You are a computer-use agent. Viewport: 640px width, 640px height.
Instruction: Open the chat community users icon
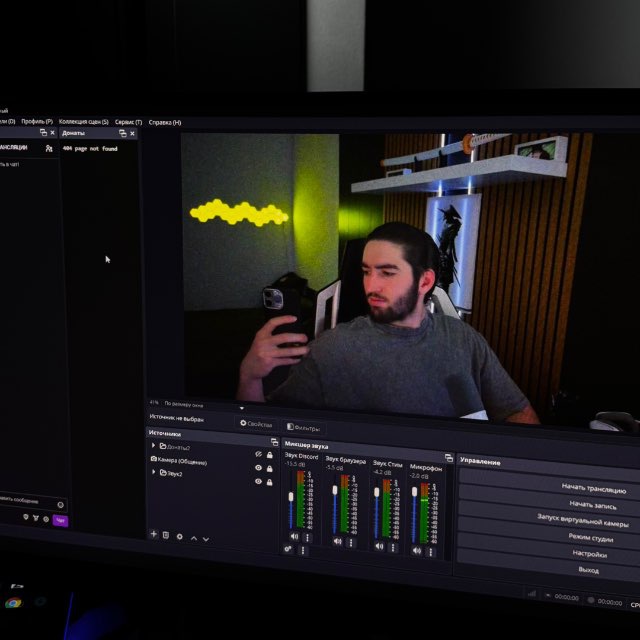pos(49,148)
